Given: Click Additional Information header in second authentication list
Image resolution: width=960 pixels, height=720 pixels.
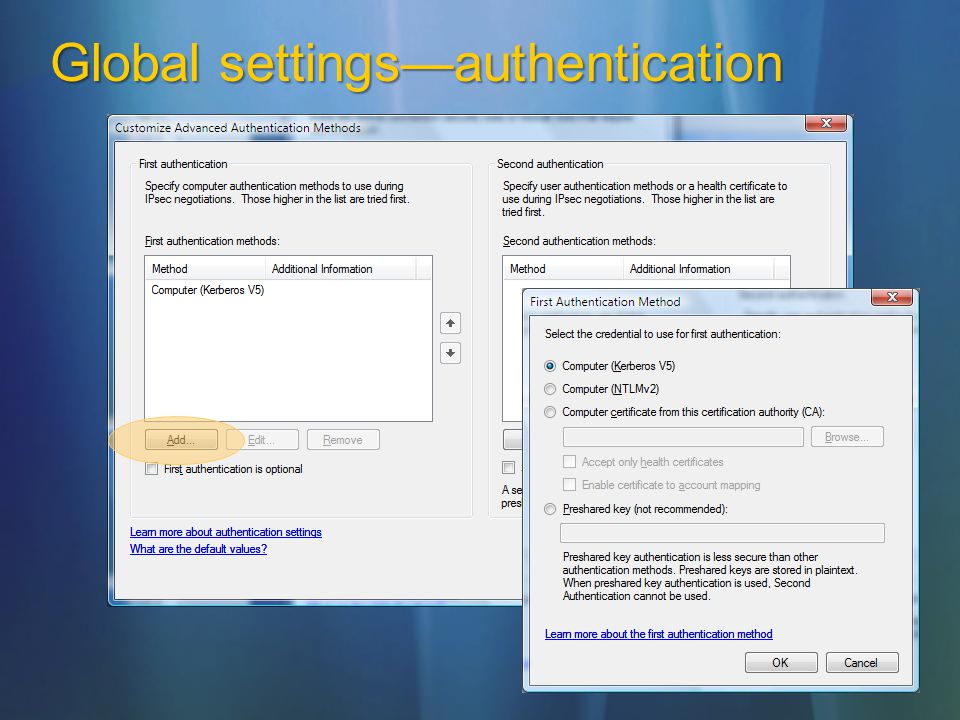Looking at the screenshot, I should click(699, 269).
